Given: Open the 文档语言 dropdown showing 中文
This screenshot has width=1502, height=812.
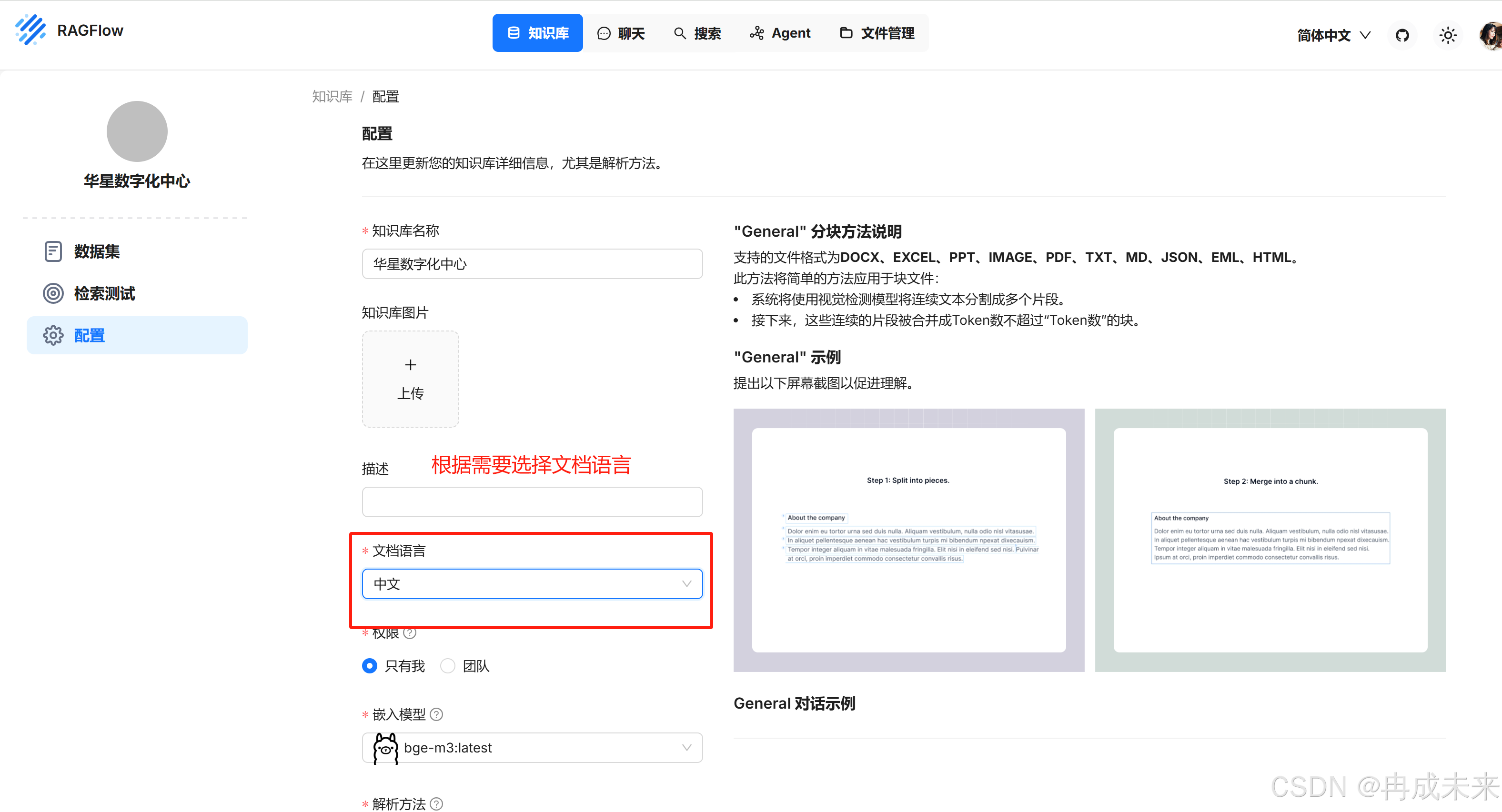Looking at the screenshot, I should click(532, 583).
